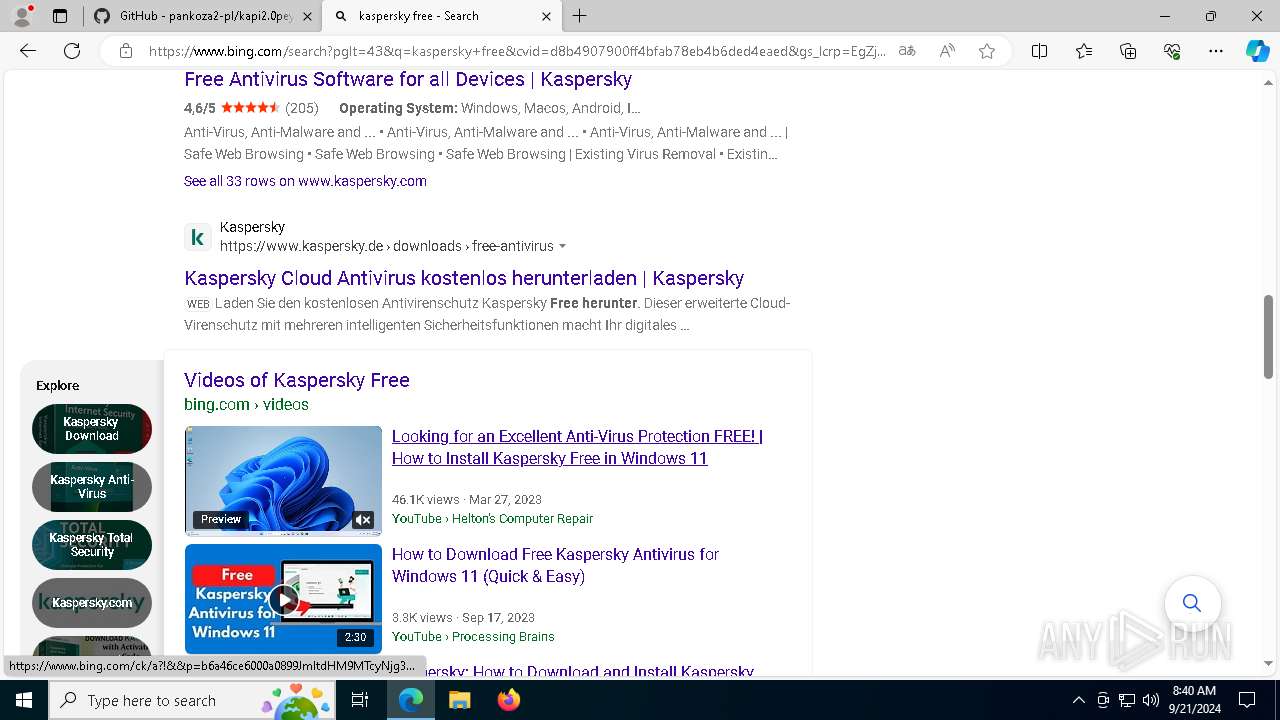Show hidden system tray icons

tap(1078, 700)
